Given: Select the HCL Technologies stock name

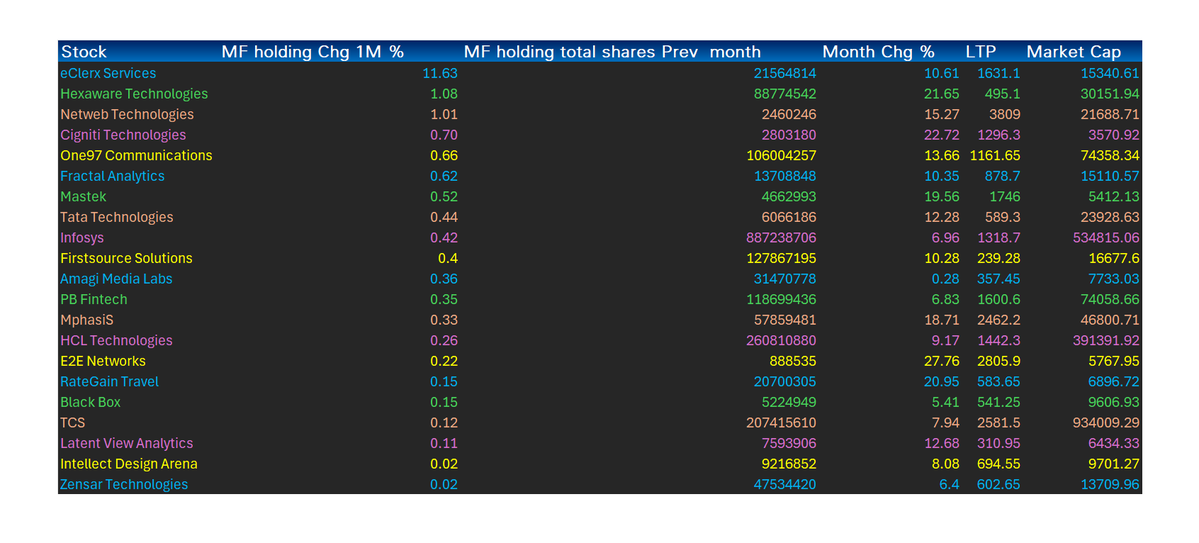Looking at the screenshot, I should (x=116, y=341).
